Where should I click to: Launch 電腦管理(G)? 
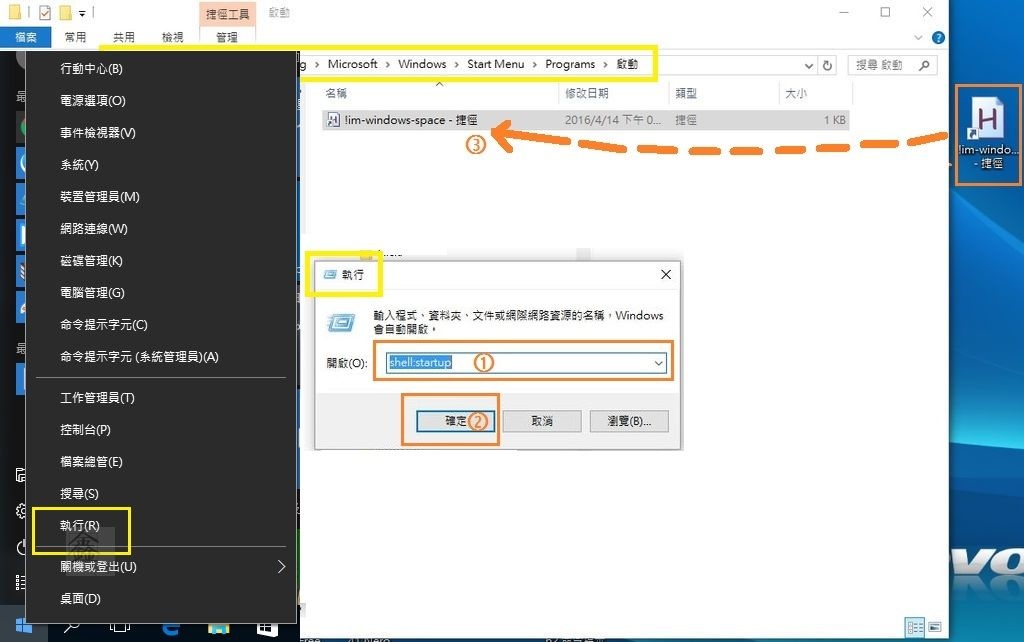coord(92,293)
